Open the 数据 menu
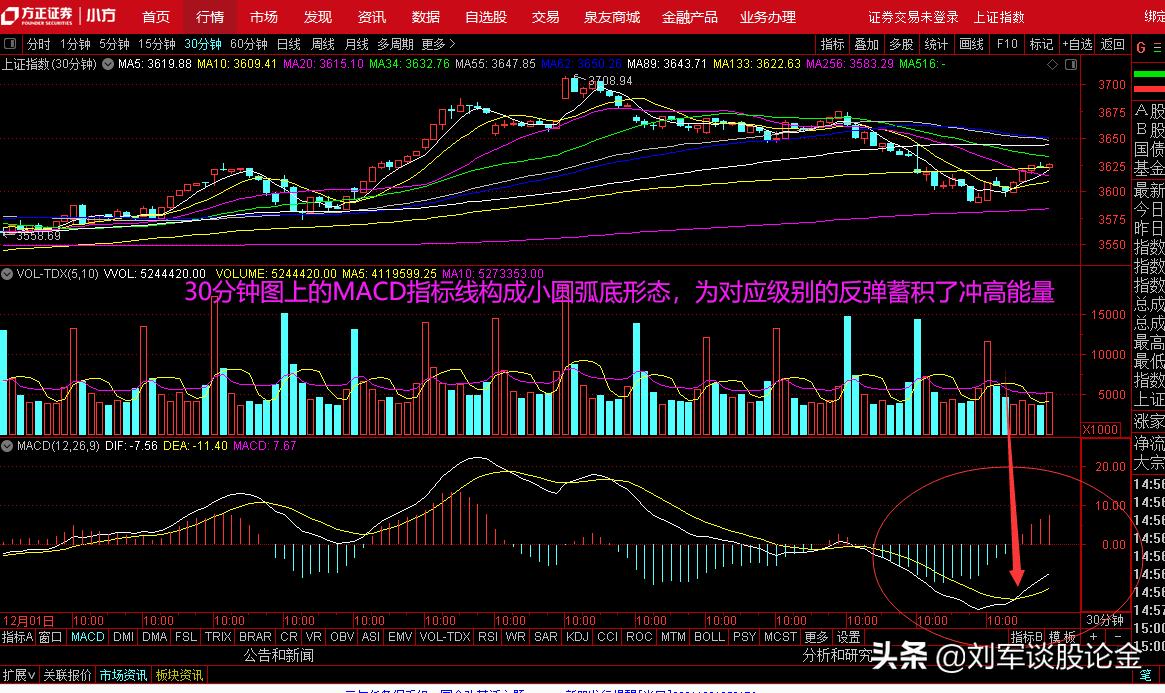This screenshot has height=693, width=1165. [x=425, y=16]
